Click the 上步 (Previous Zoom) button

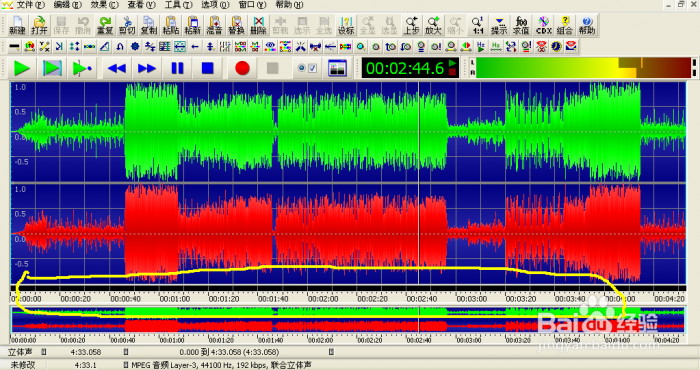click(411, 25)
